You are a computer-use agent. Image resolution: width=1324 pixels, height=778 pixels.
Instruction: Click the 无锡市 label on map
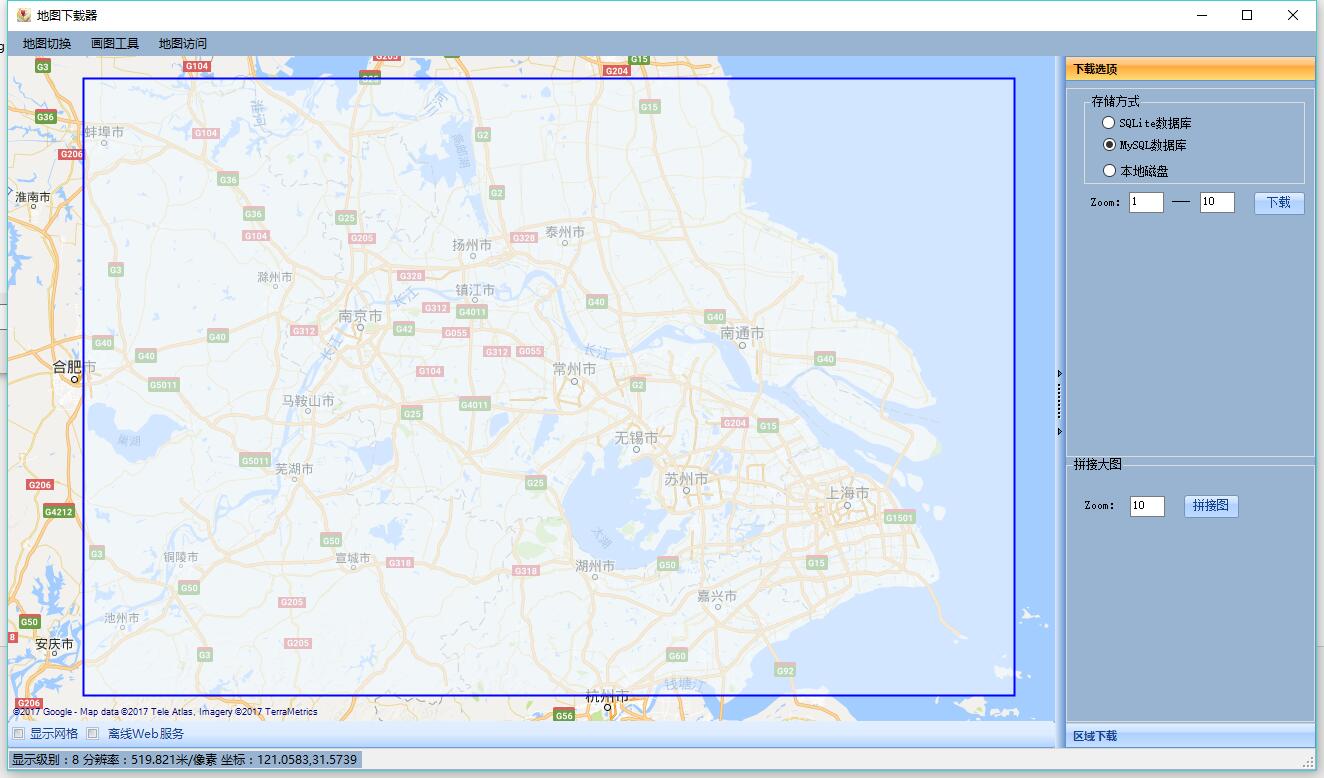(x=636, y=438)
